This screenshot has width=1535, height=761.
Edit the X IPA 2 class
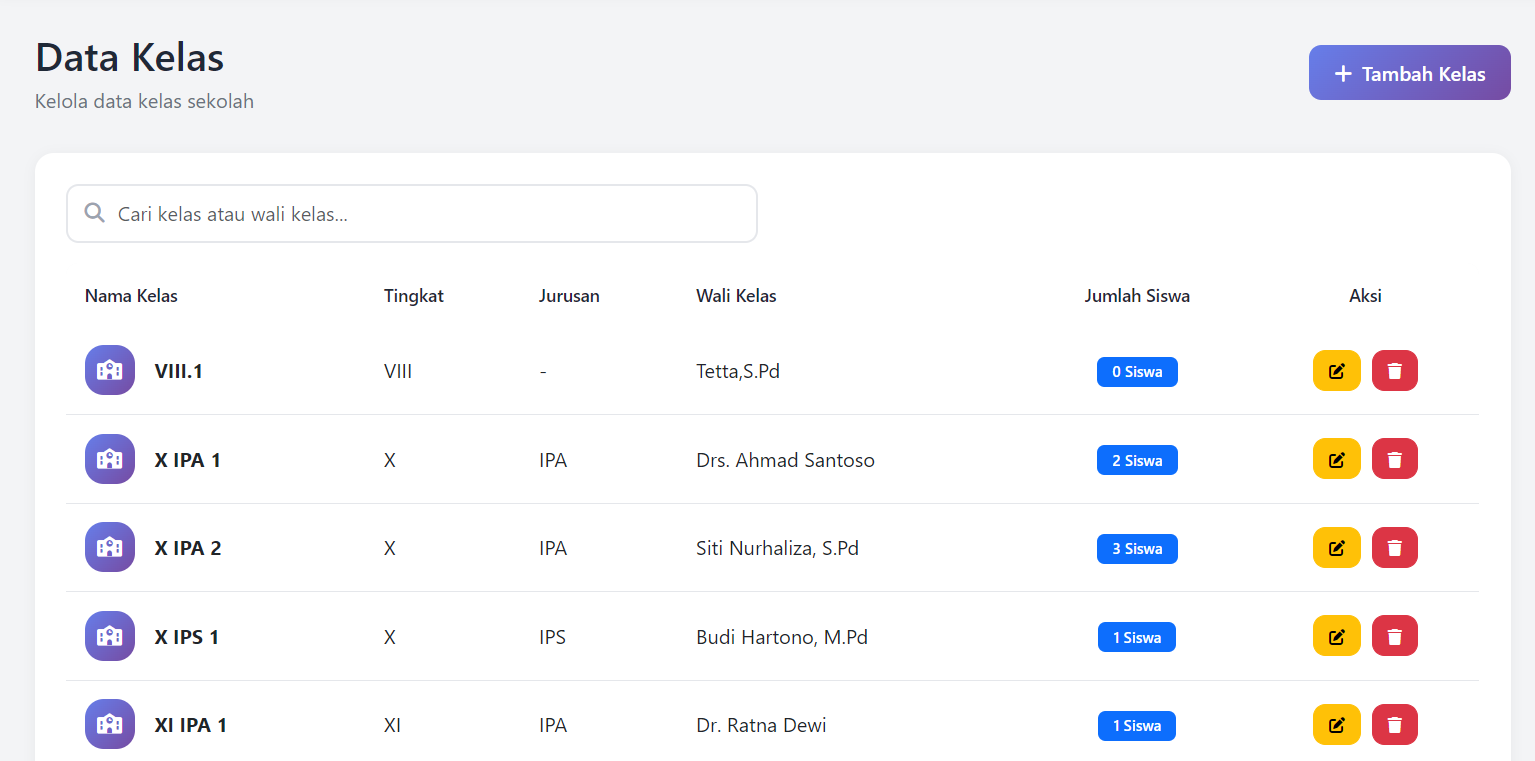(1336, 548)
